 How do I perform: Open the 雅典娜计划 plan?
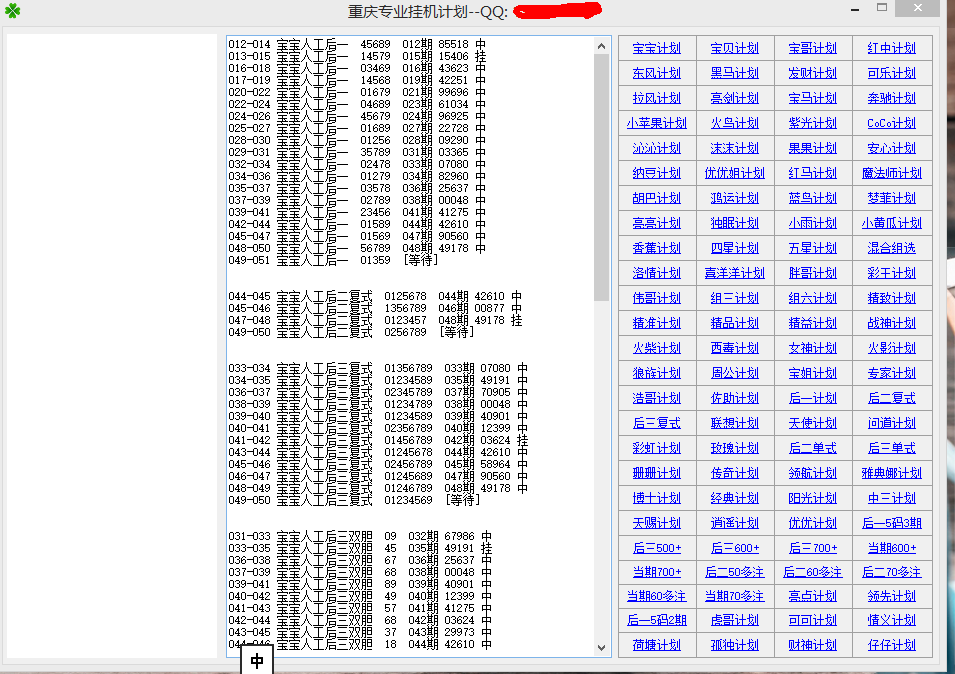(891, 472)
